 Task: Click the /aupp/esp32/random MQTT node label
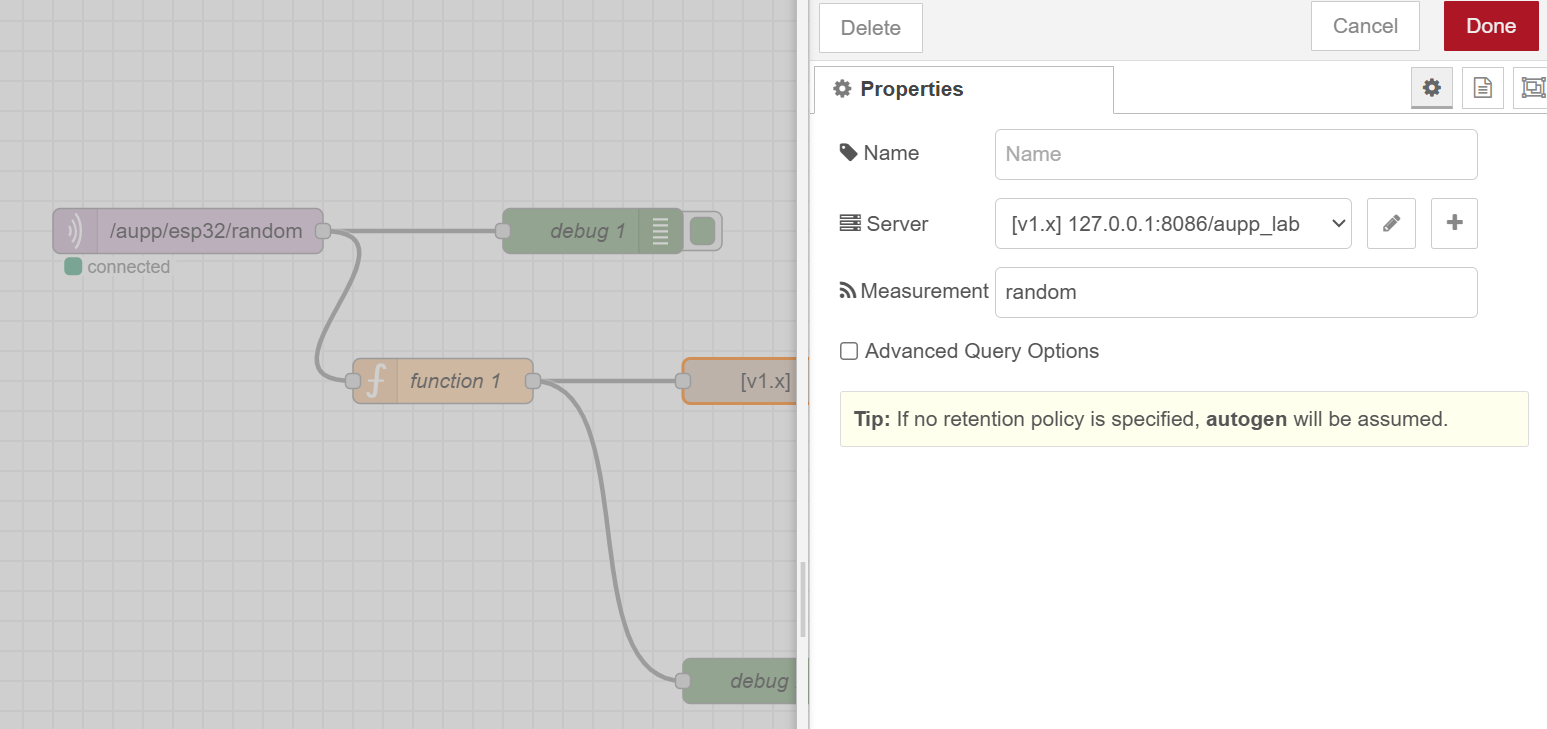click(206, 232)
